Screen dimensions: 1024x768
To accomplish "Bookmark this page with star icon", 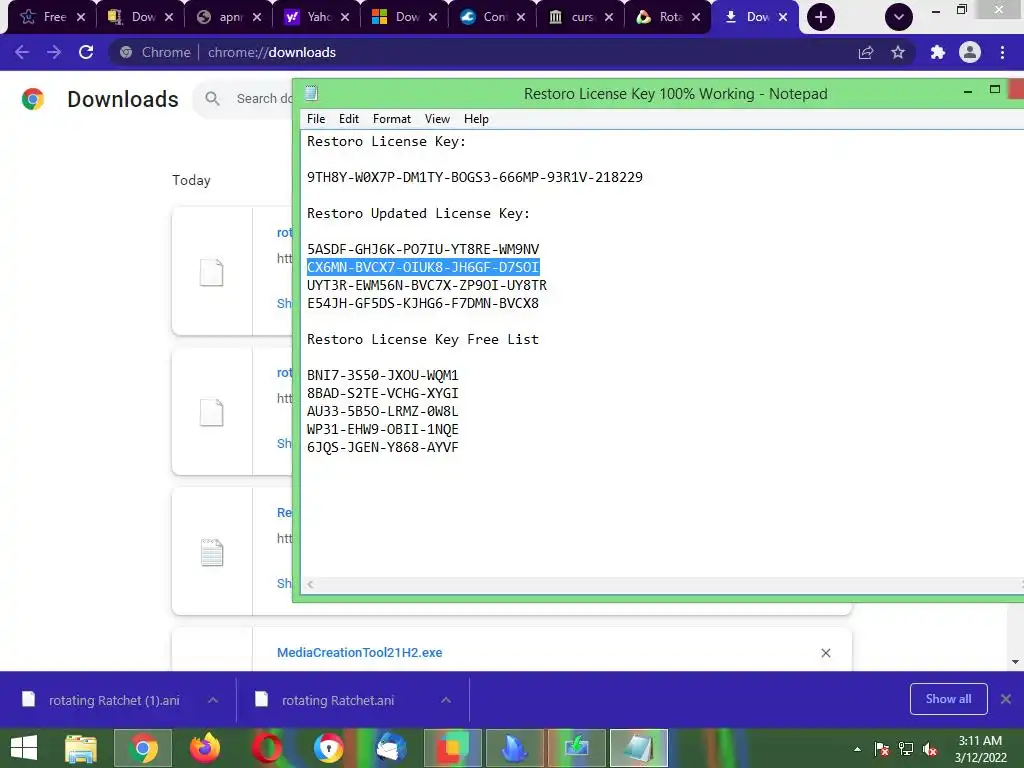I will 898,52.
